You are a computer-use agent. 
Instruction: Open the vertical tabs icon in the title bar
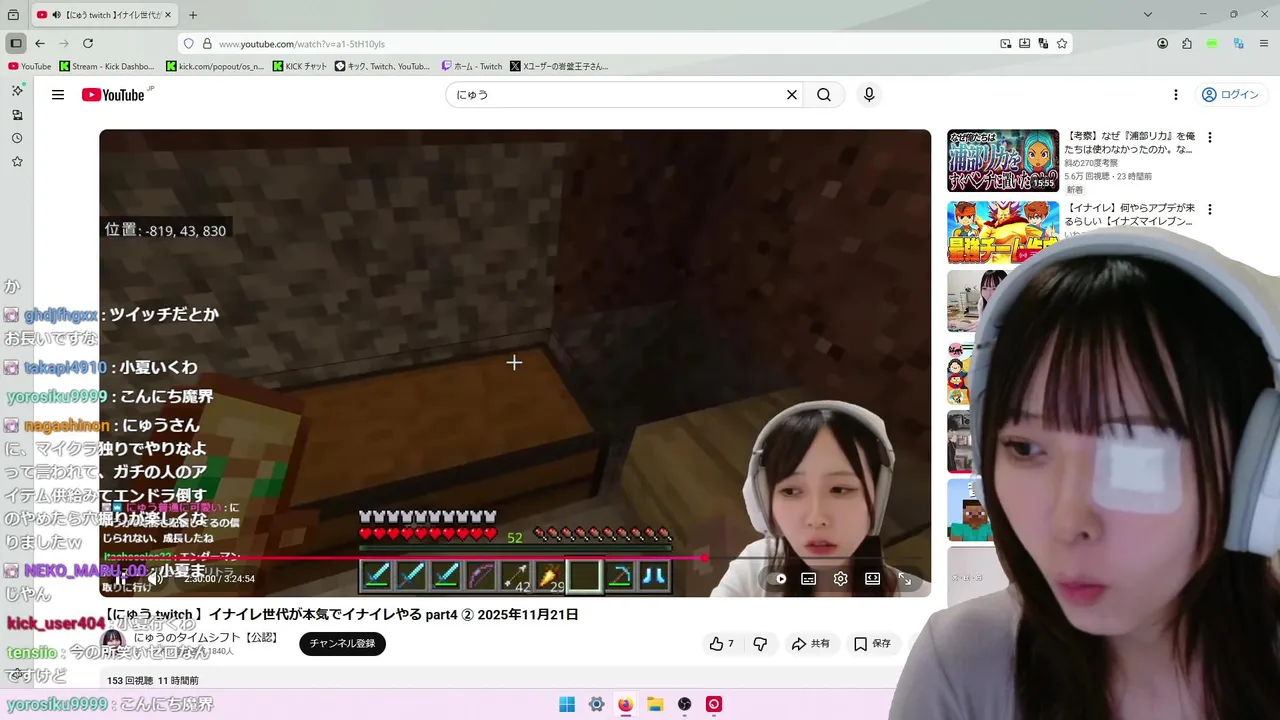[x=13, y=15]
